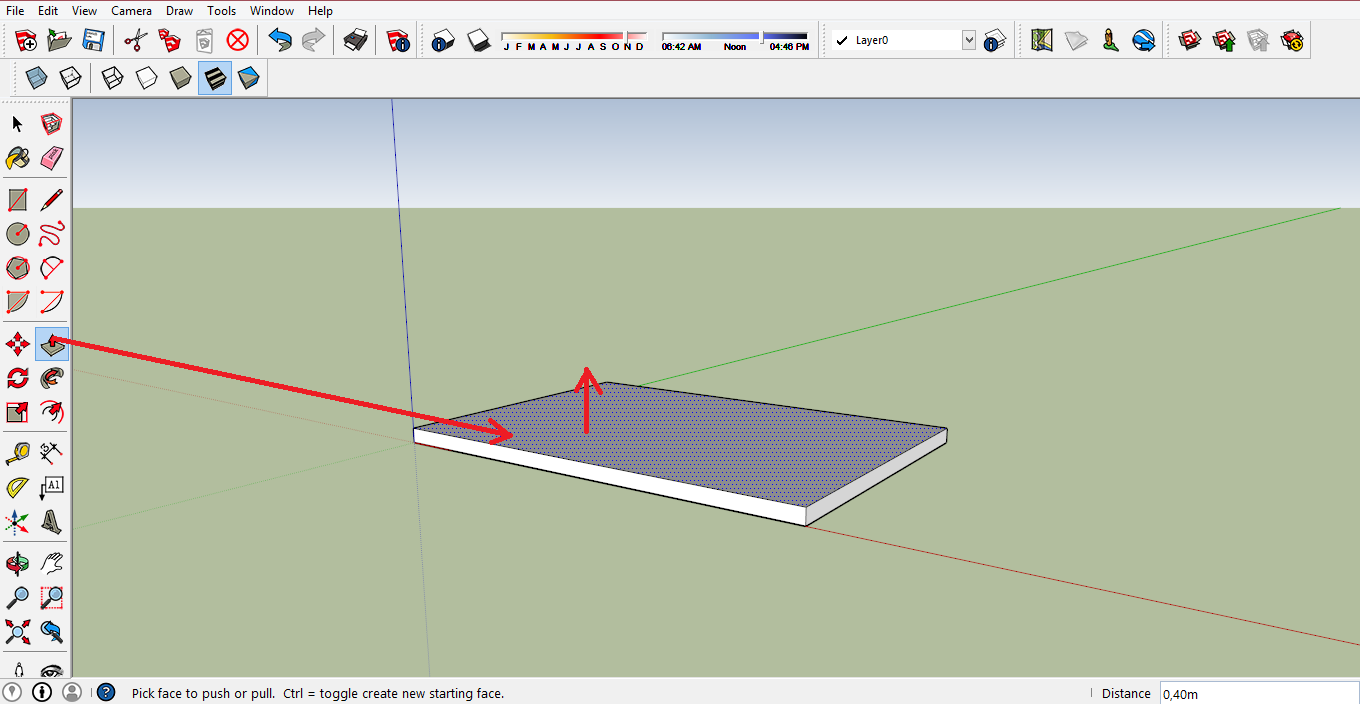The image size is (1360, 704).
Task: Click the Zoom Extents tool
Action: pyautogui.click(x=17, y=632)
